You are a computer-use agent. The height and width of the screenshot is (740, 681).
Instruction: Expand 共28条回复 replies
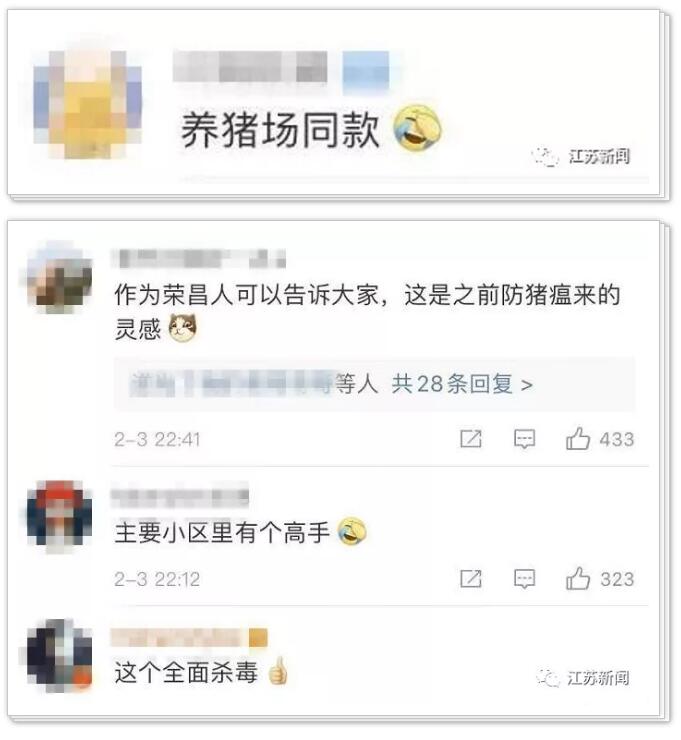point(462,384)
